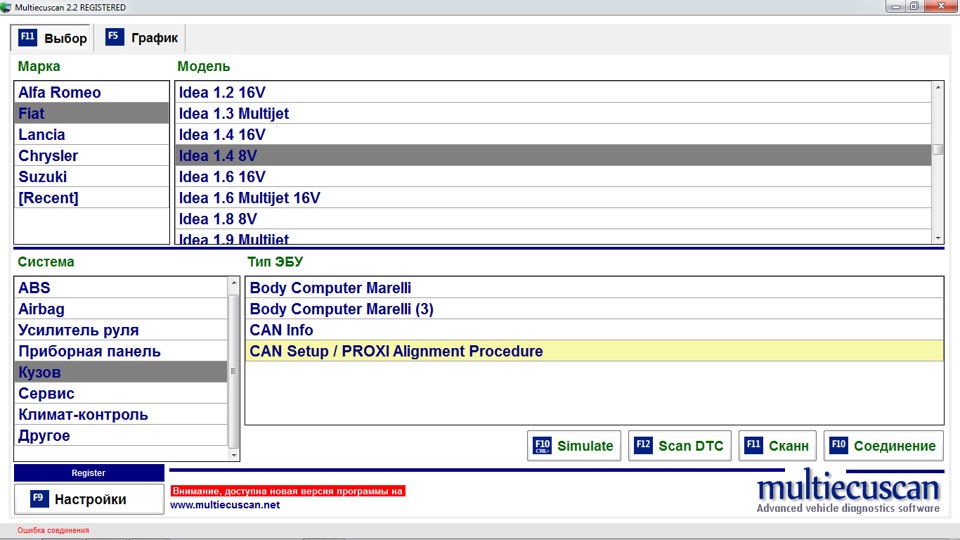This screenshot has height=540, width=960.
Task: Select model Idea 1.6 16V
Action: pyautogui.click(x=553, y=177)
